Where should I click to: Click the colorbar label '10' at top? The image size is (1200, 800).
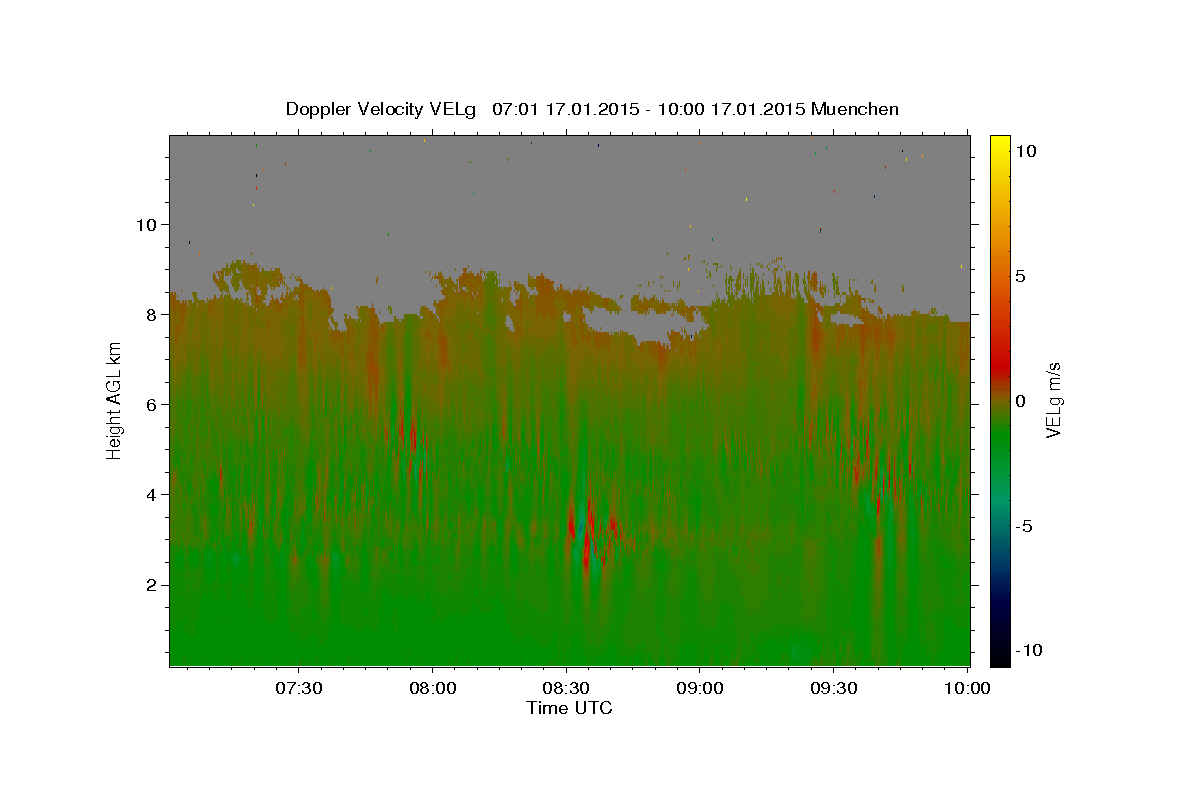pyautogui.click(x=1026, y=151)
